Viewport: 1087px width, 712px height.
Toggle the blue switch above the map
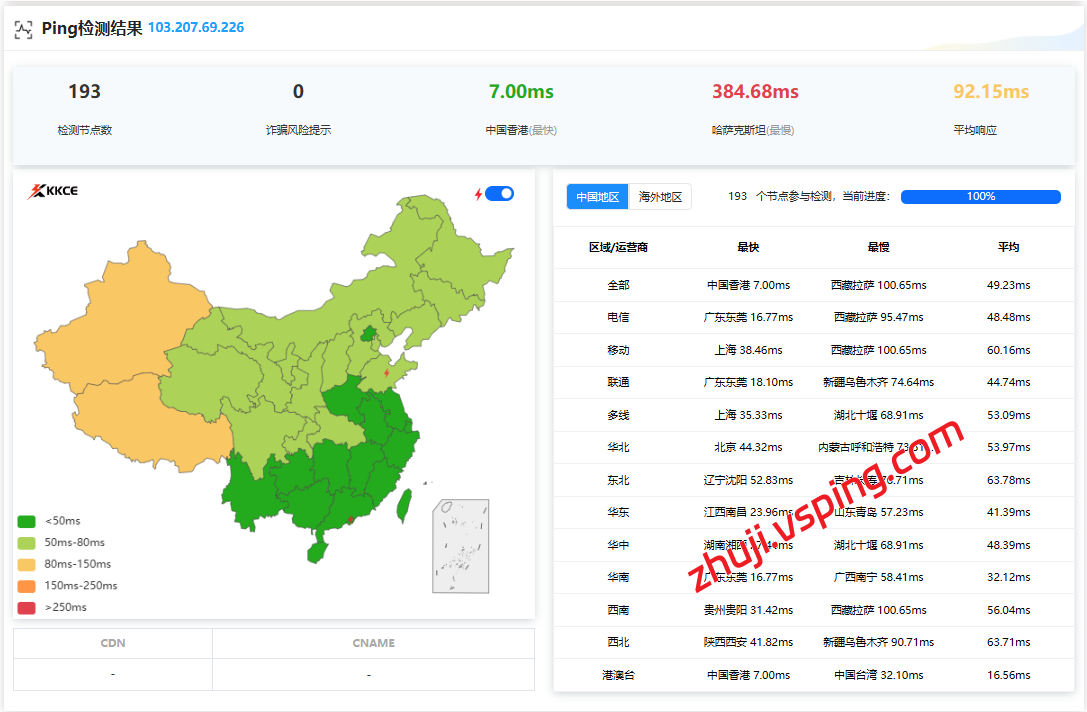pyautogui.click(x=500, y=194)
